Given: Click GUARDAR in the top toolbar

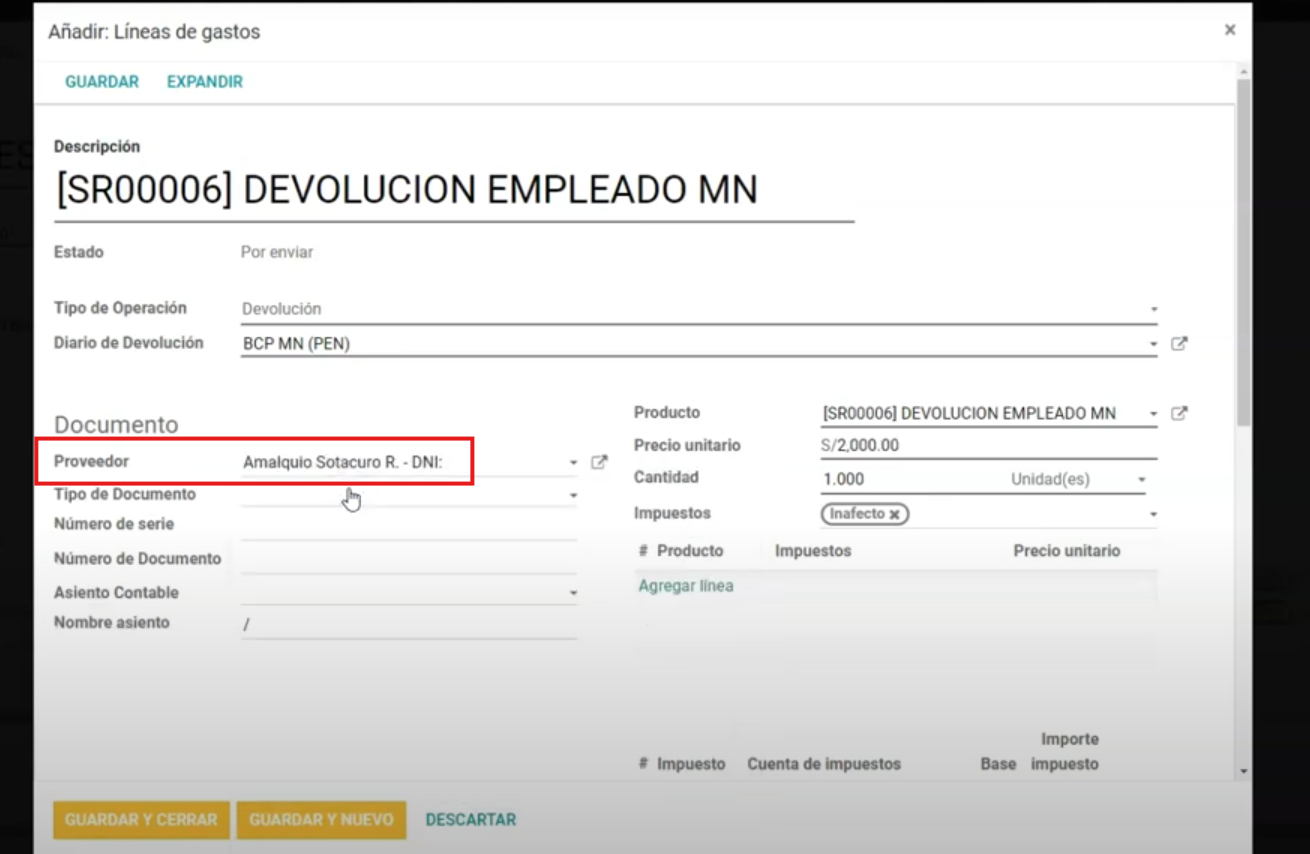Looking at the screenshot, I should click(x=102, y=82).
